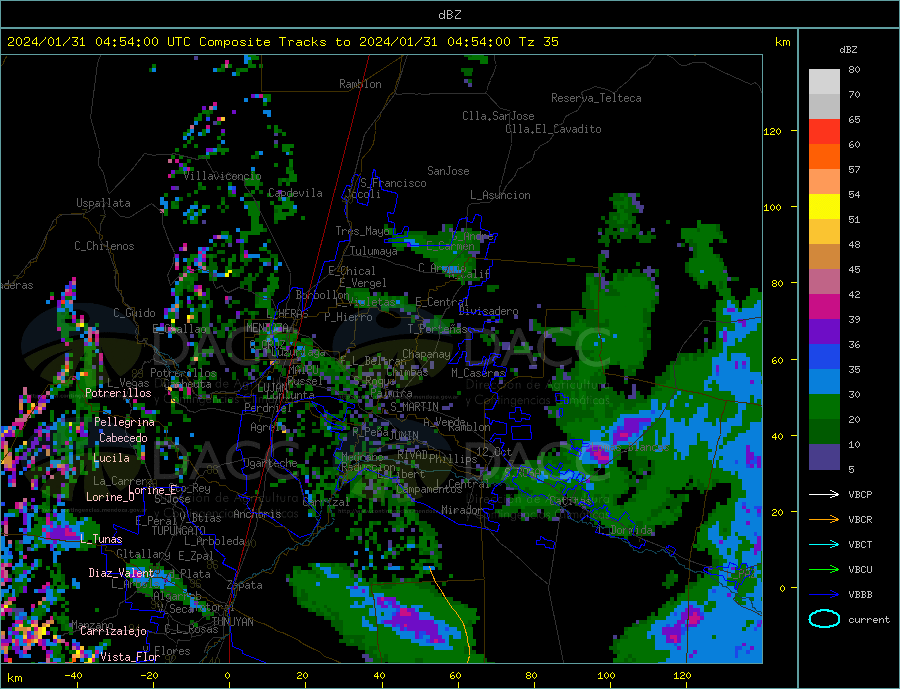Click the 'C_Guido' map label
Screen dimensions: 900x689
134,313
